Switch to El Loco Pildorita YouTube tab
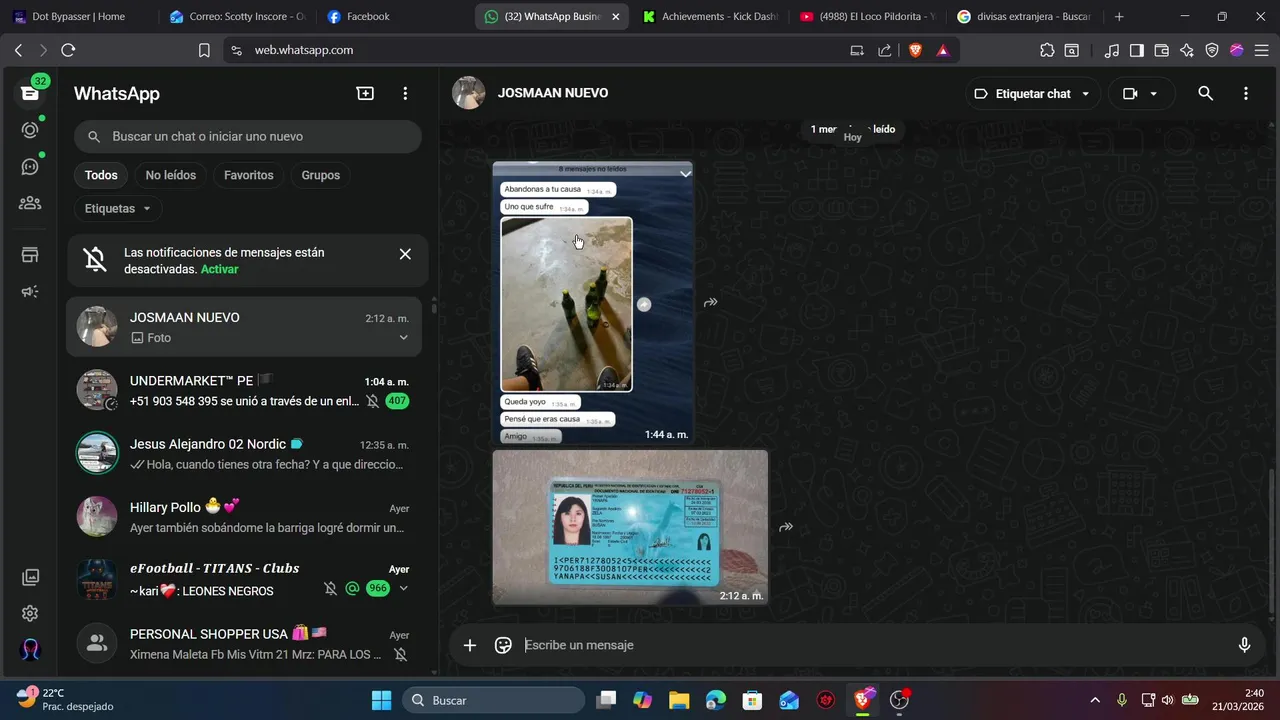The width and height of the screenshot is (1280, 720). (x=867, y=16)
